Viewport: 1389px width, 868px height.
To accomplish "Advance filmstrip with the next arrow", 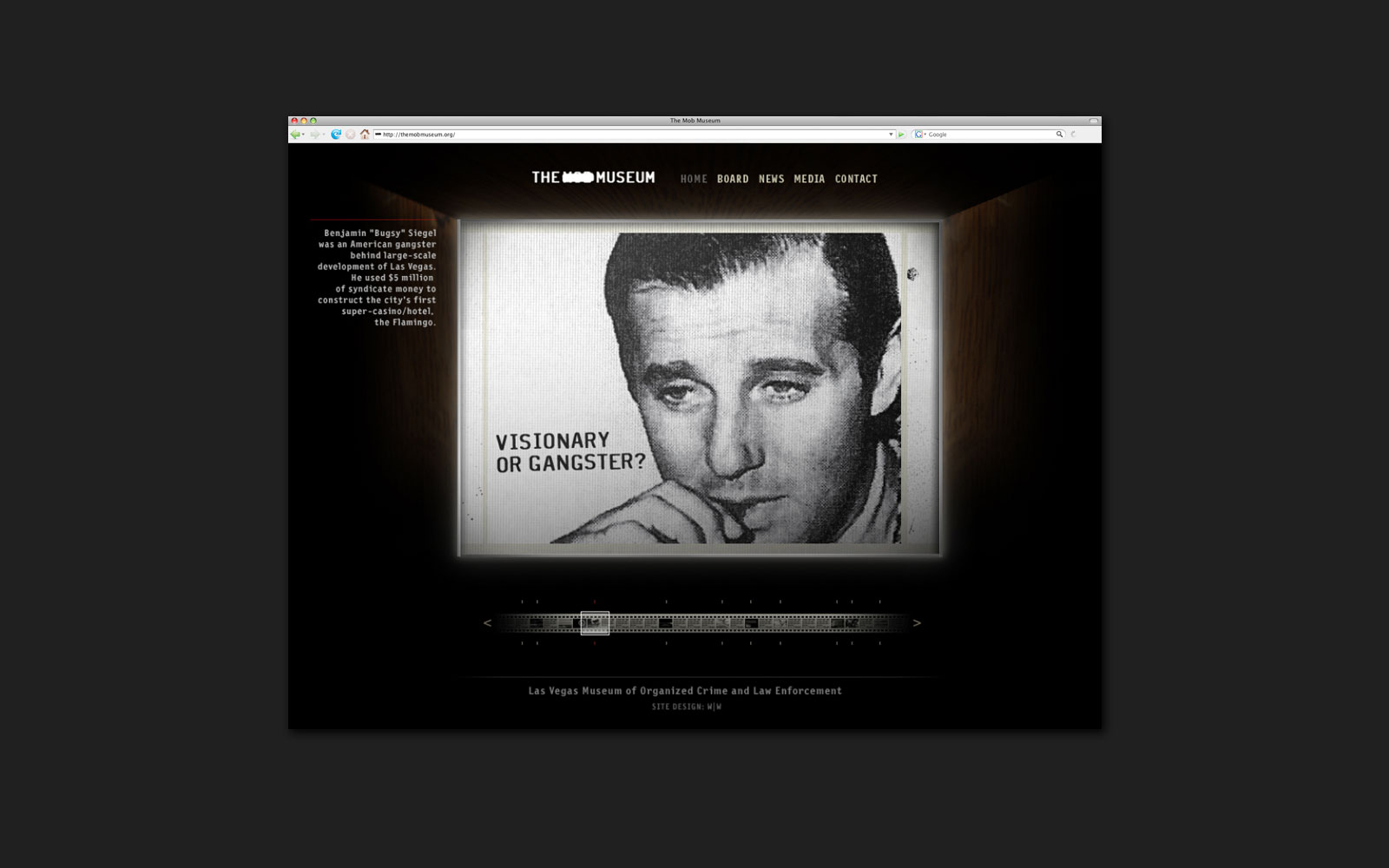I will (917, 623).
